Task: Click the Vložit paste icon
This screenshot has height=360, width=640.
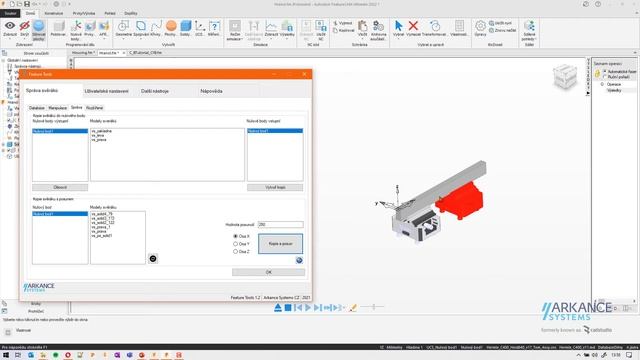Action: click(x=362, y=26)
